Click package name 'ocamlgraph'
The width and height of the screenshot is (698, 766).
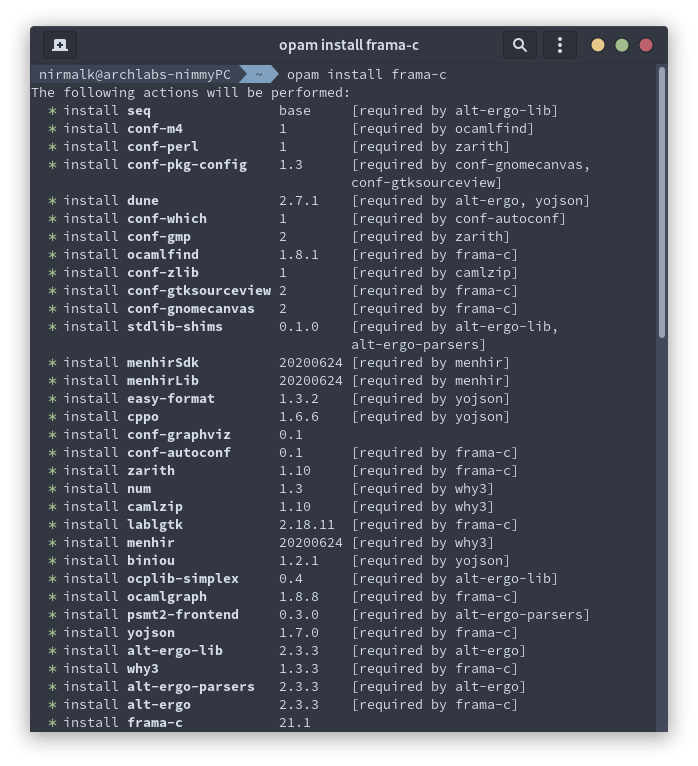tap(167, 597)
